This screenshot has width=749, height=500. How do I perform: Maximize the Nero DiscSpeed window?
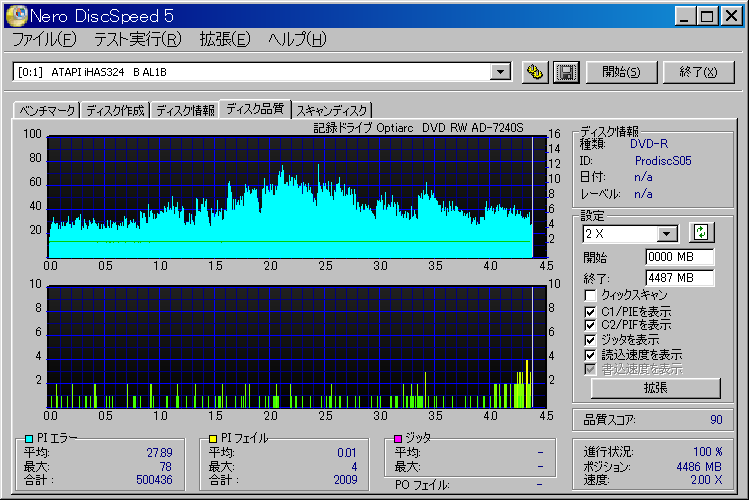[x=706, y=17]
